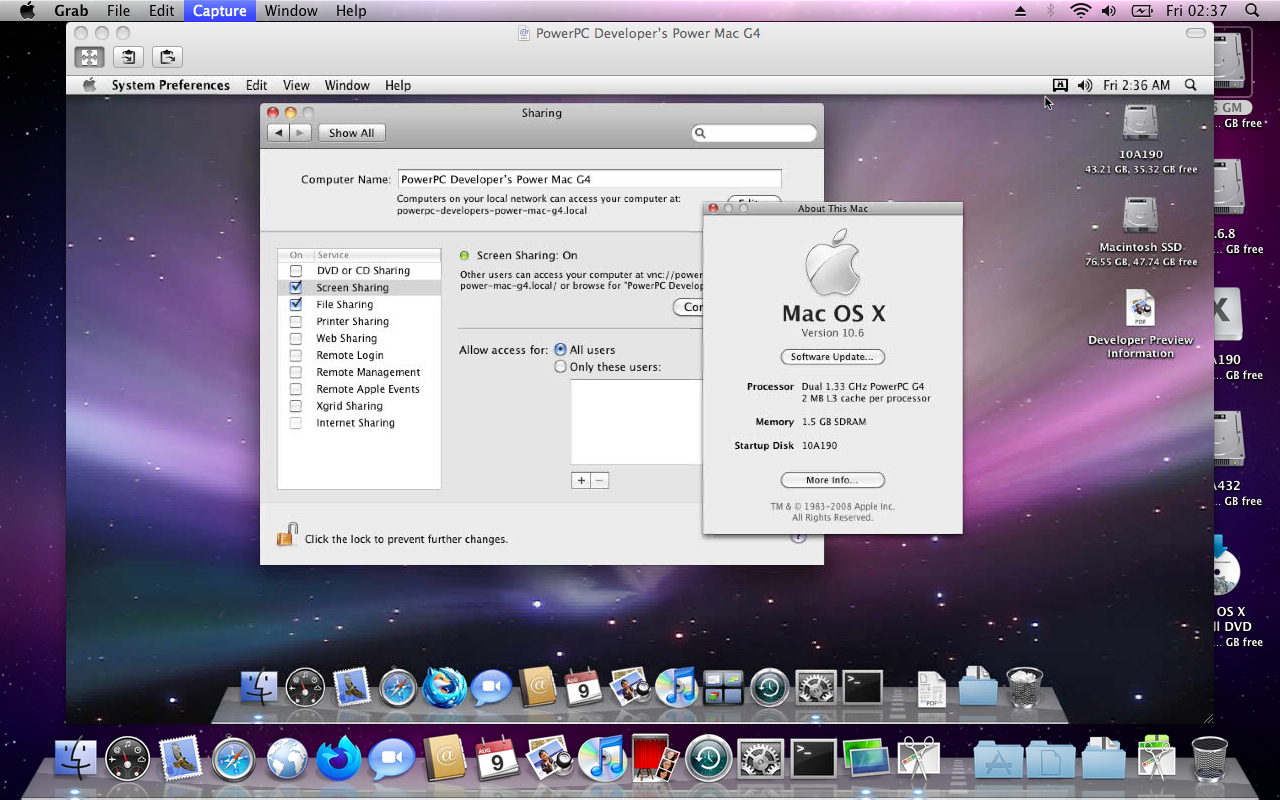Click lock icon to prevent further changes

coord(287,535)
